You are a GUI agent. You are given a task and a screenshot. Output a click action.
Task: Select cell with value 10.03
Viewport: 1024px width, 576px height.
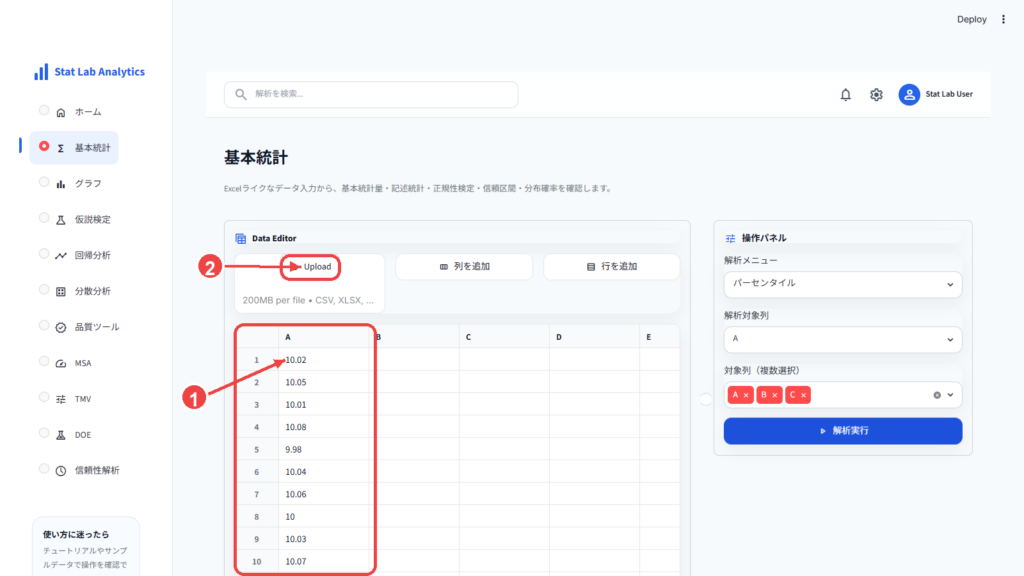[324, 539]
